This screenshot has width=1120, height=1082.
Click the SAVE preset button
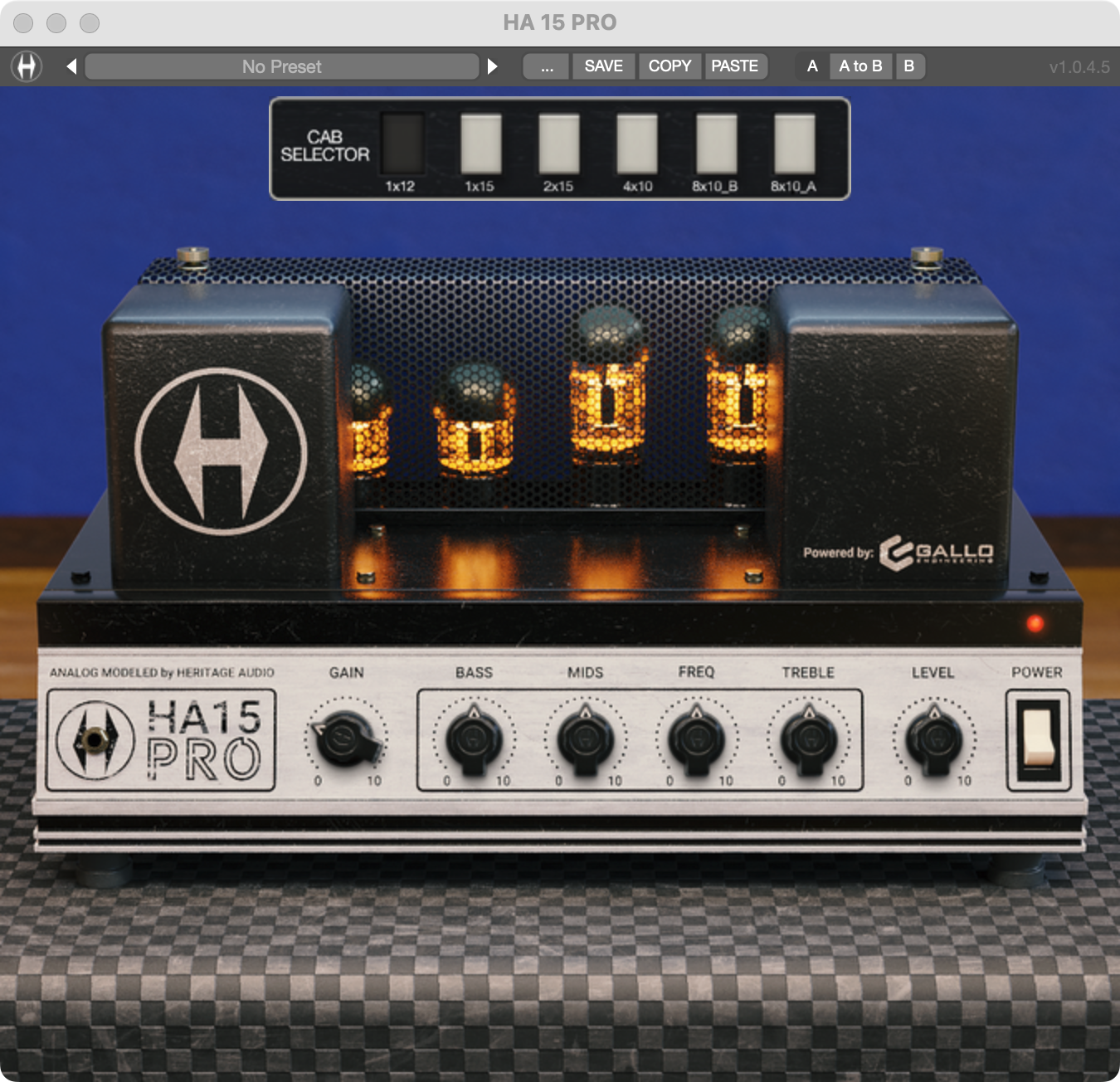tap(603, 66)
